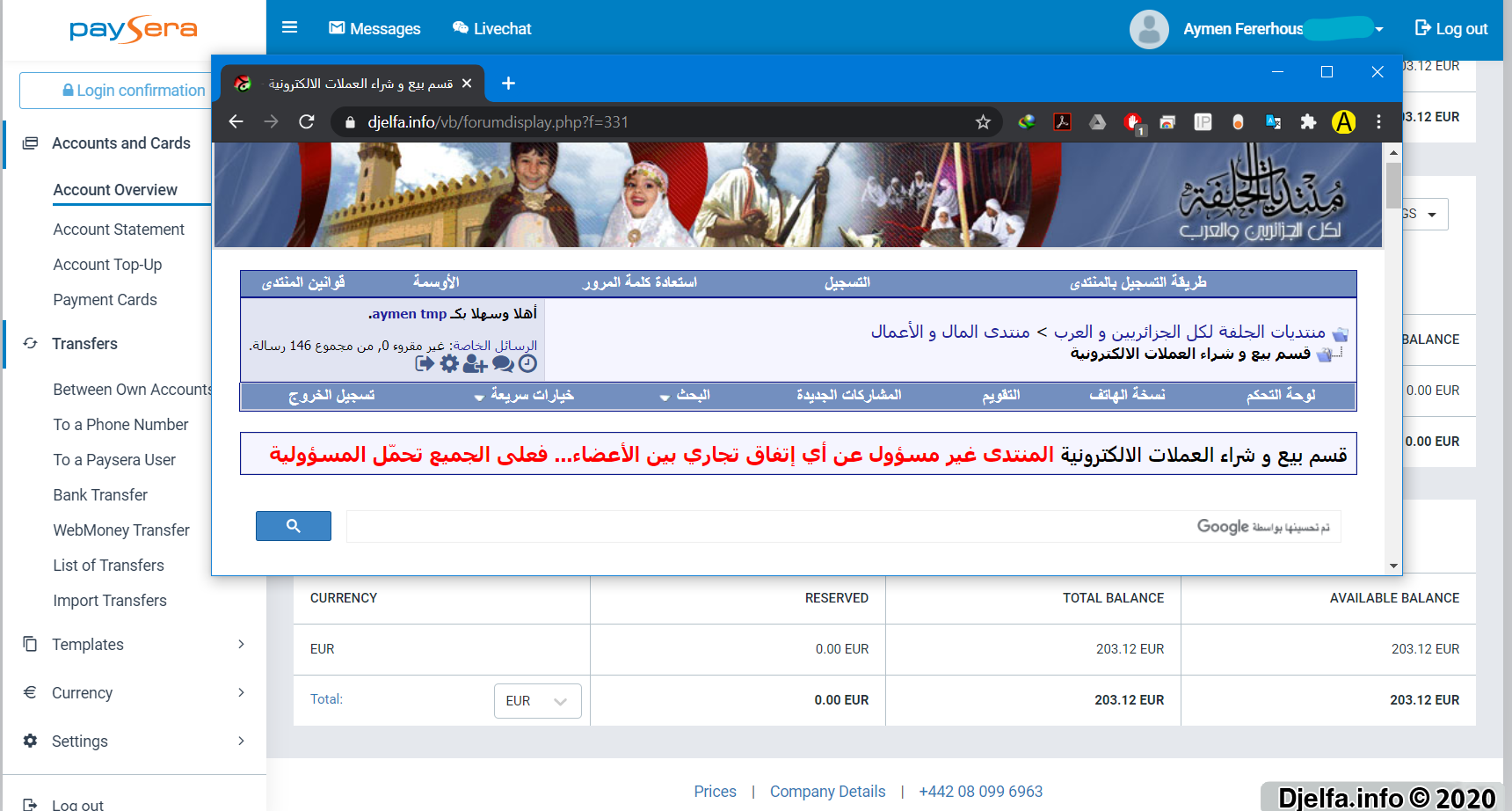Image resolution: width=1512 pixels, height=811 pixels.
Task: Click the Internet Download Manager extension icon
Action: [1027, 122]
